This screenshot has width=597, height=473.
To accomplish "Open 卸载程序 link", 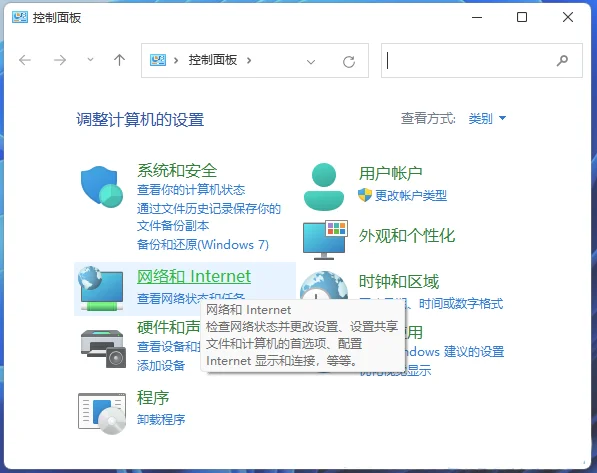I will tap(161, 419).
